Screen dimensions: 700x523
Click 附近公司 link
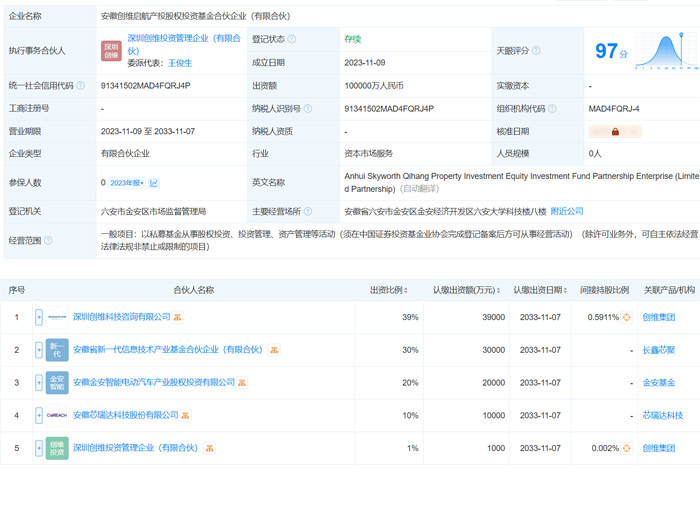(x=567, y=211)
